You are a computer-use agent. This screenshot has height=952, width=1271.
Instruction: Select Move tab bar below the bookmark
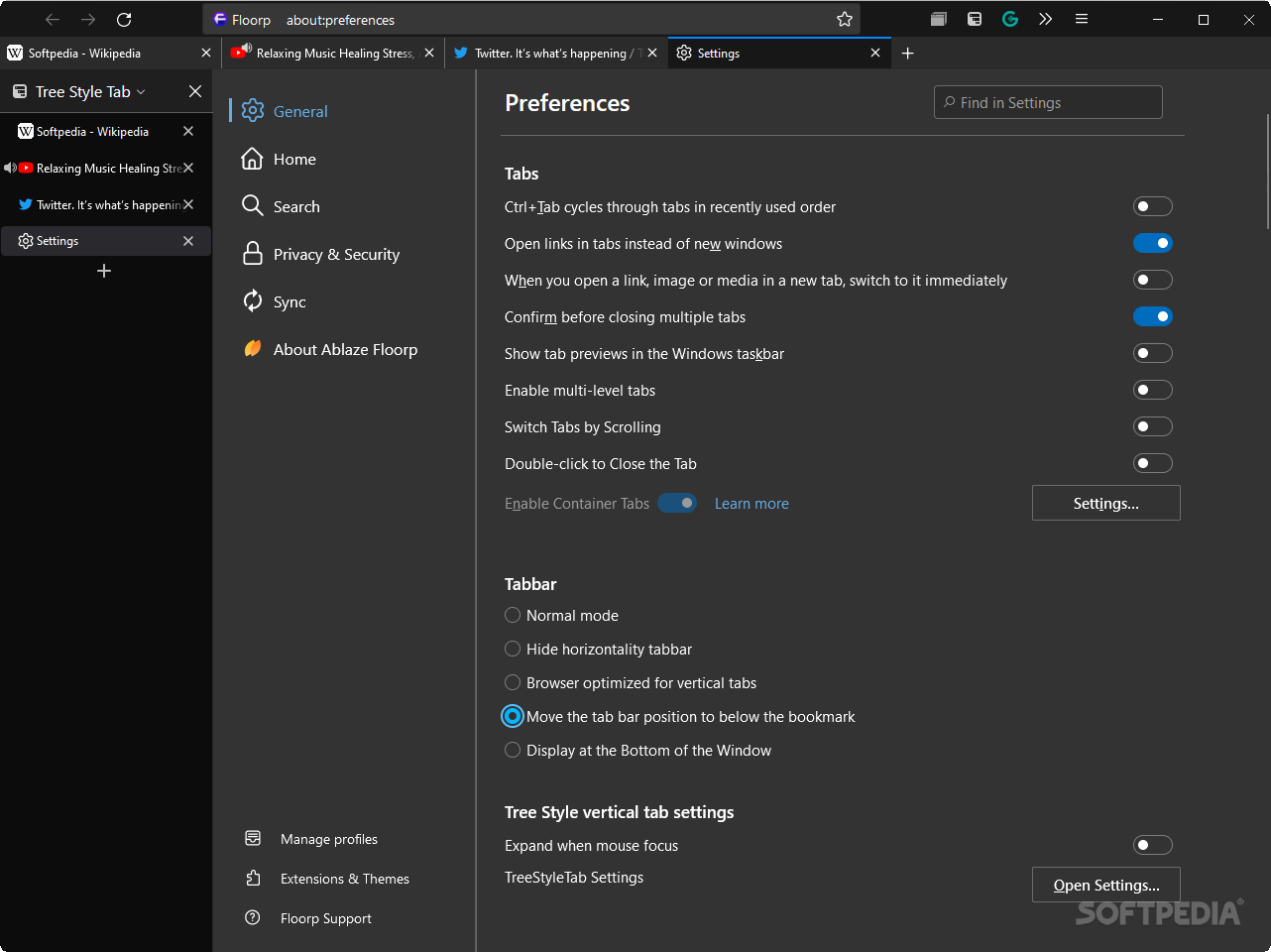coord(513,716)
